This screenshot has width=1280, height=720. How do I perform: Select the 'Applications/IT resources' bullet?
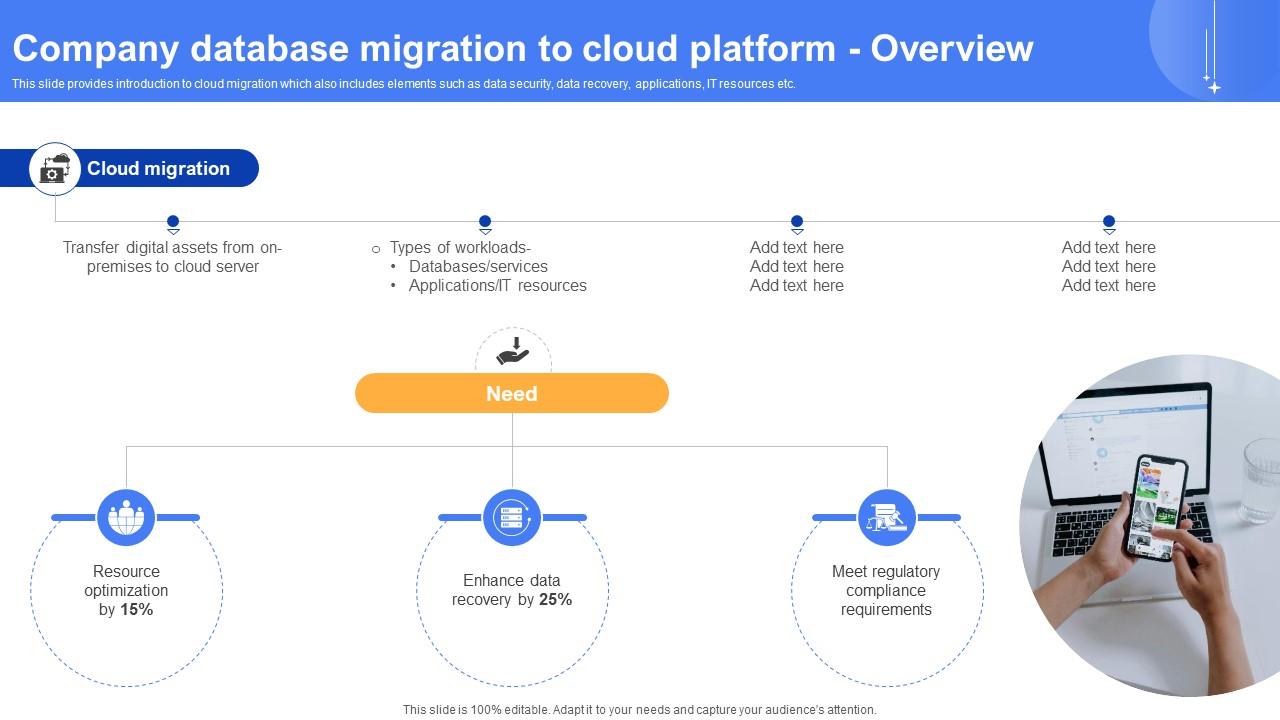(x=497, y=285)
